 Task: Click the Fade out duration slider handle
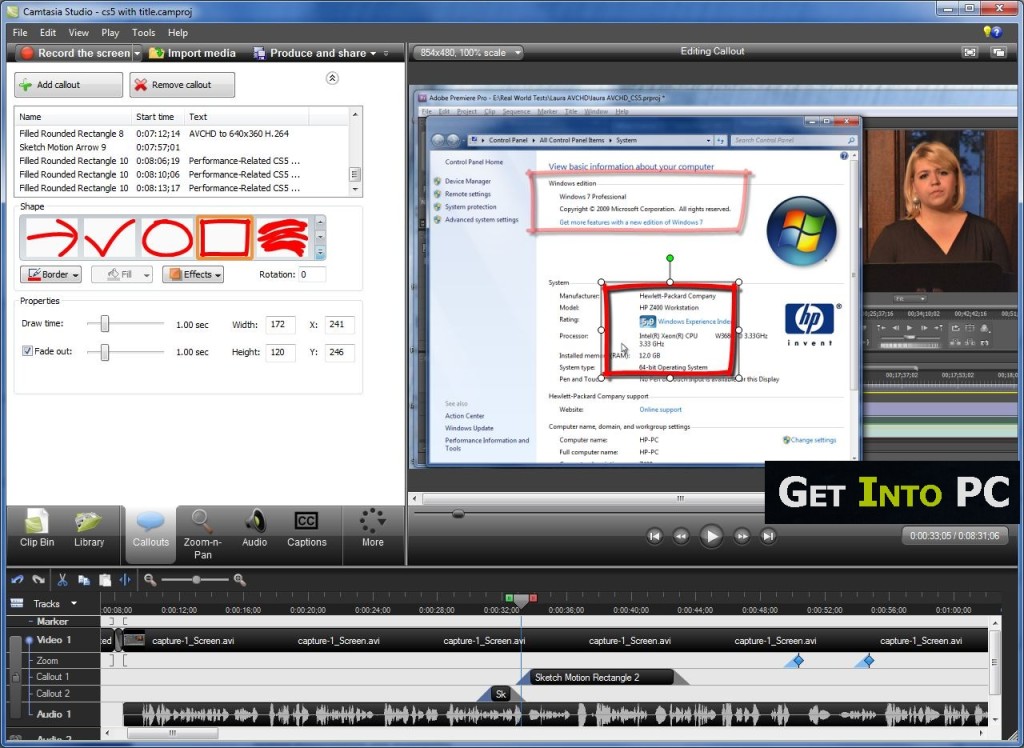pyautogui.click(x=104, y=352)
